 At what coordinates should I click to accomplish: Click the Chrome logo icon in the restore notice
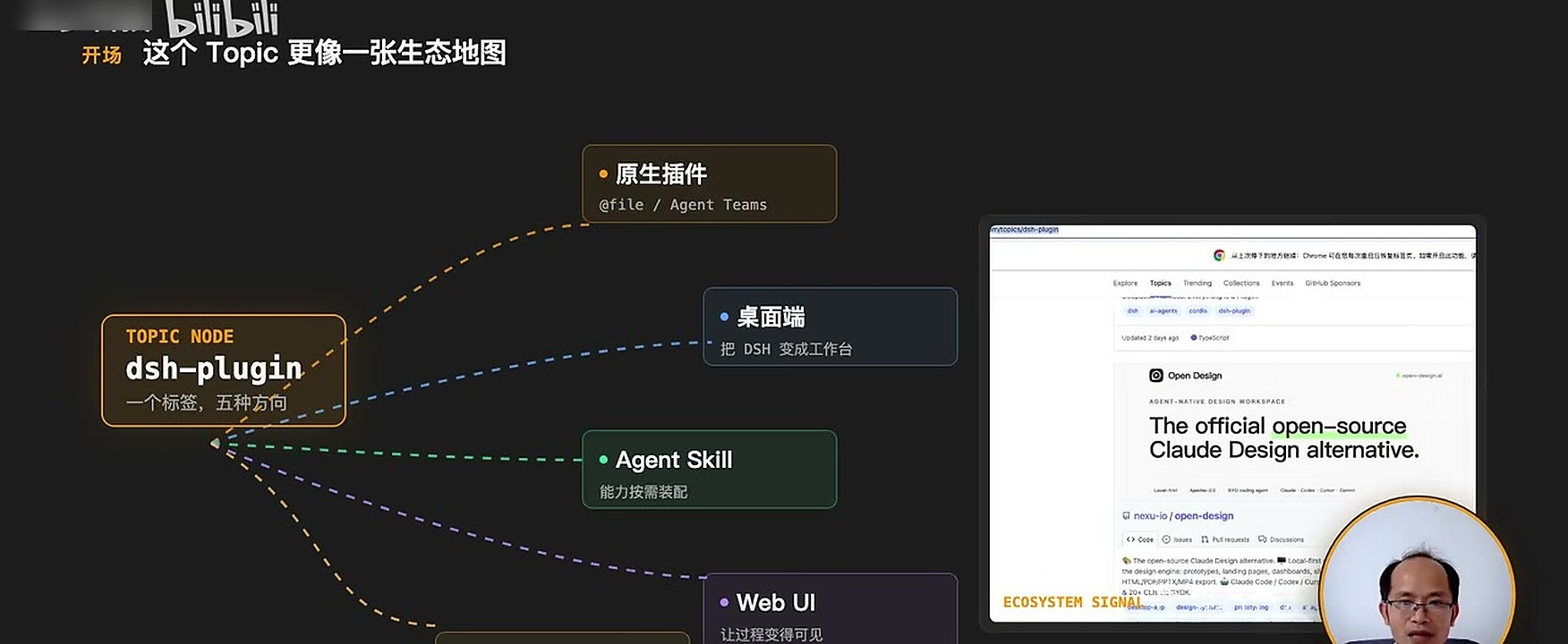point(1219,255)
